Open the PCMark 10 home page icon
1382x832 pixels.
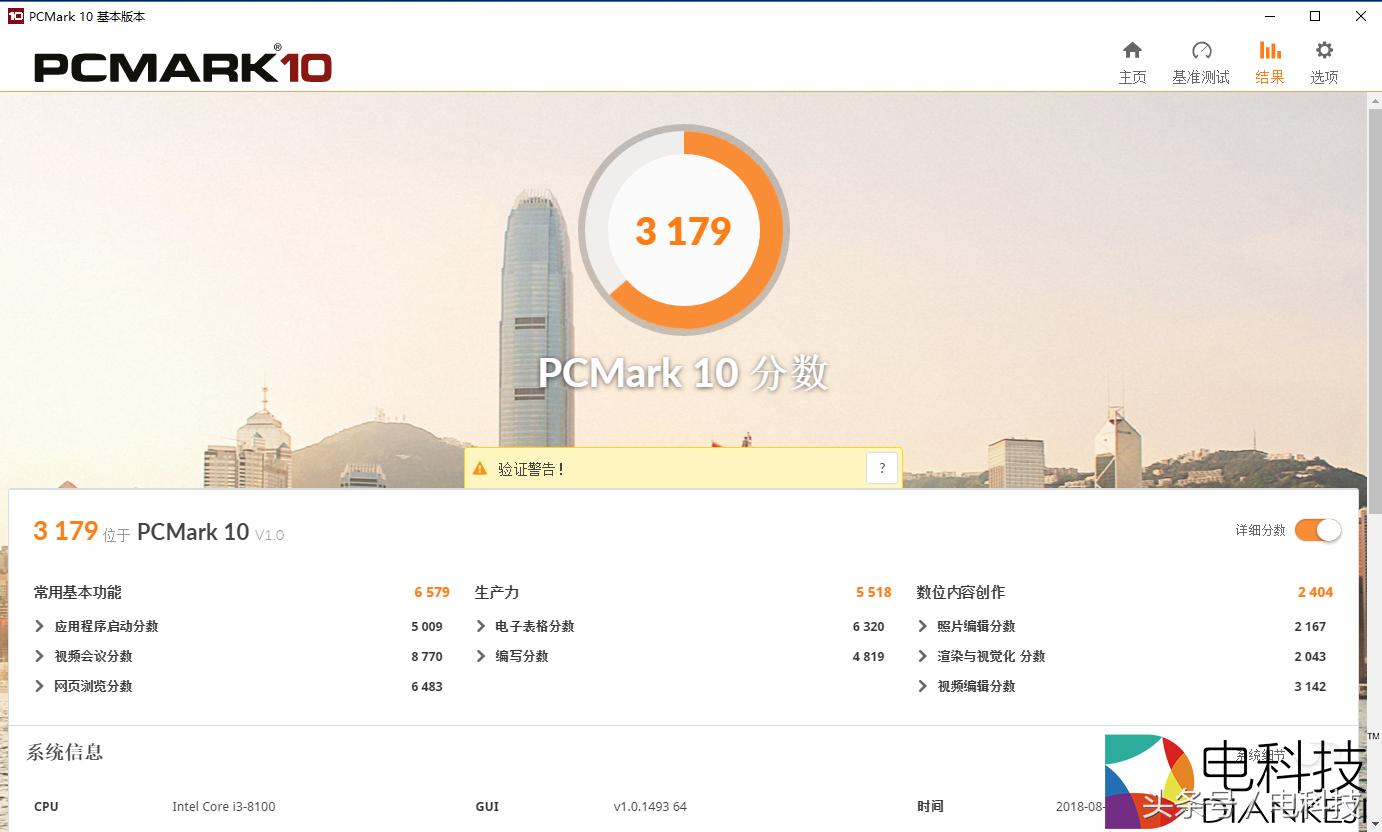[1133, 58]
